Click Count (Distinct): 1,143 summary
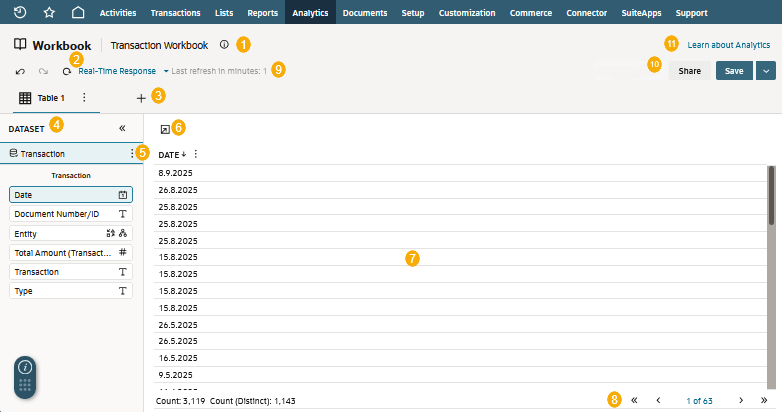 [x=252, y=401]
